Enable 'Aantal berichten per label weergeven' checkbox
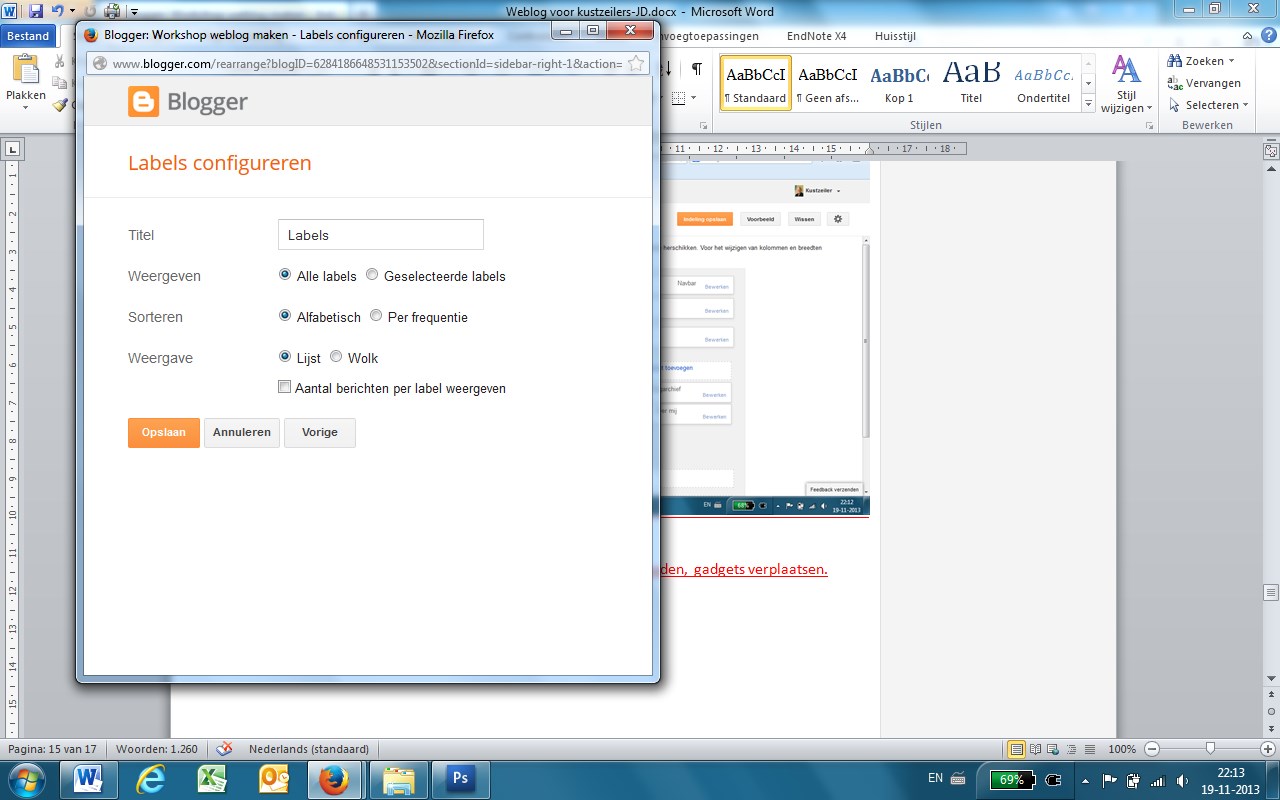This screenshot has width=1280, height=800. 285,387
